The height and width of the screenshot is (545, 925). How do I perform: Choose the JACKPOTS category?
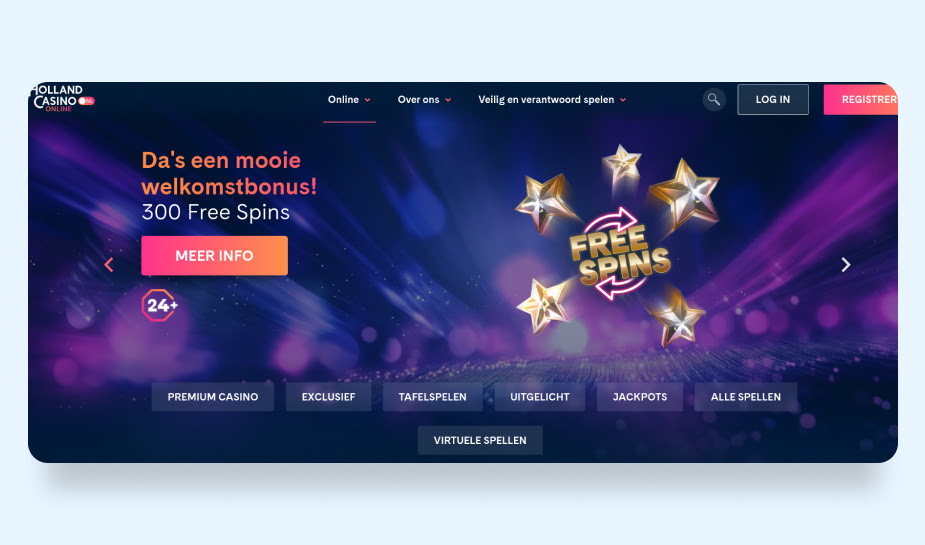tap(640, 397)
